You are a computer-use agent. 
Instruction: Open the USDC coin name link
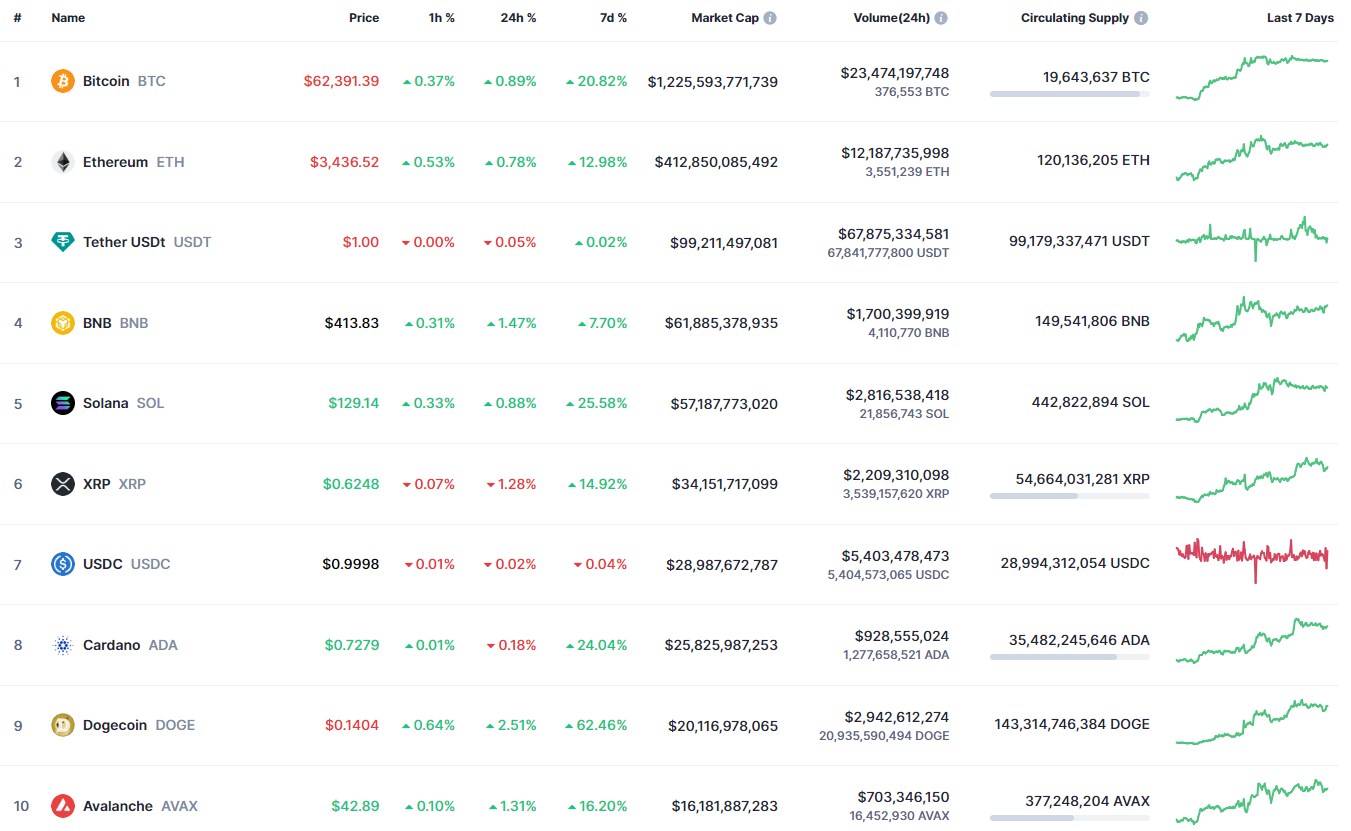103,564
